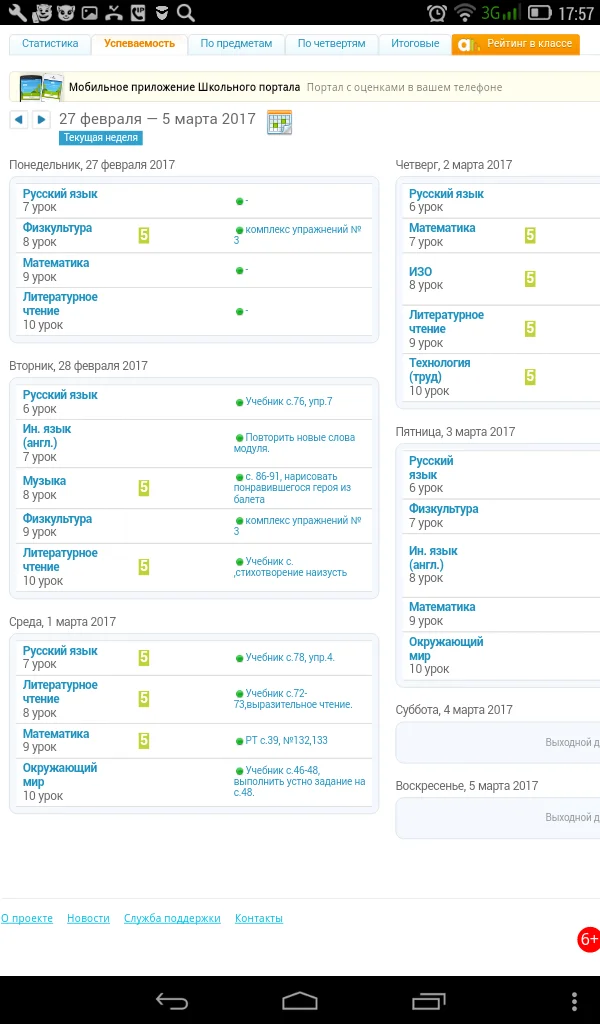Go to the previous week arrow

point(18,120)
